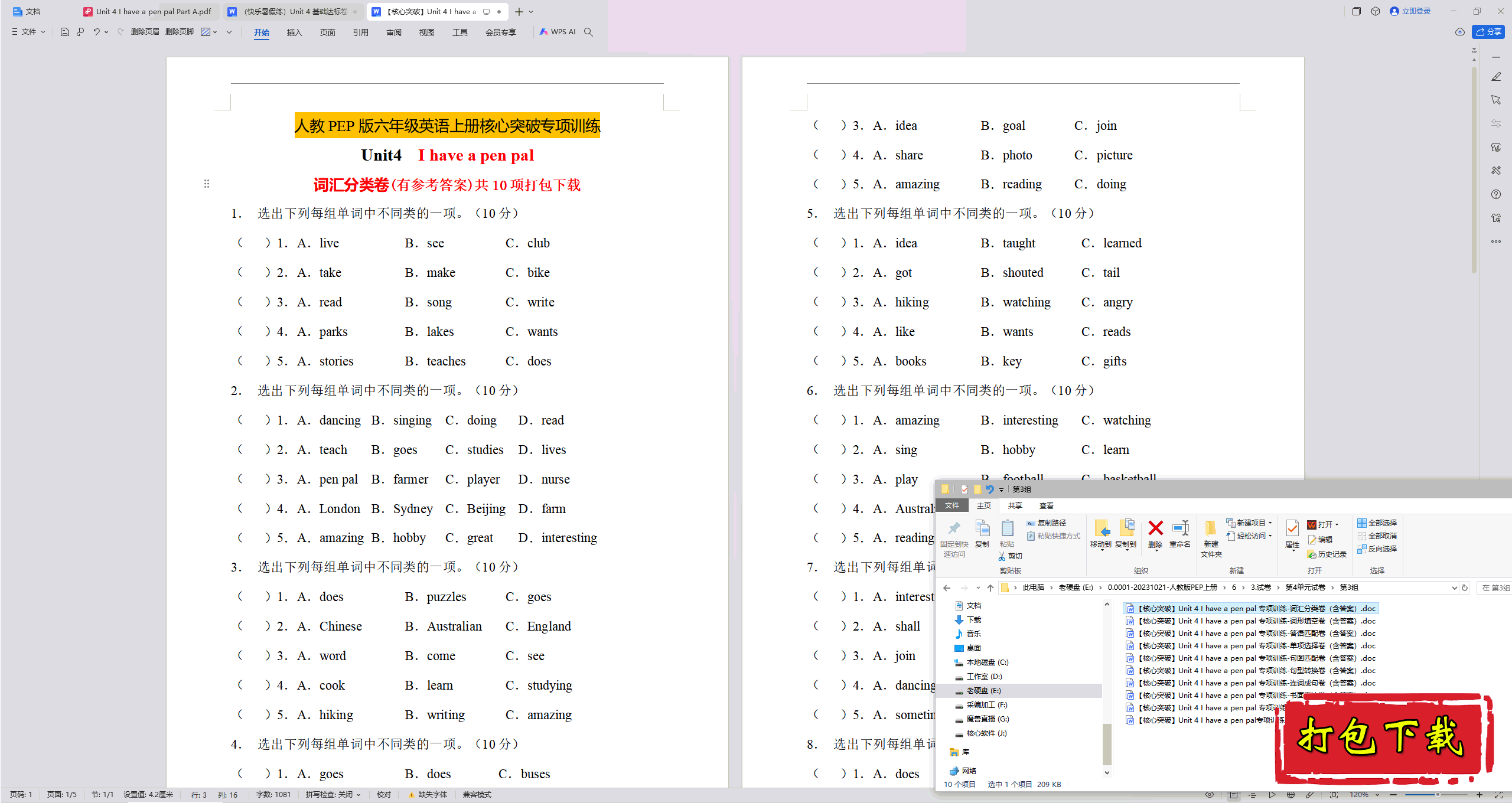
Task: Click History icon in Explorer ribbon
Action: (1327, 554)
